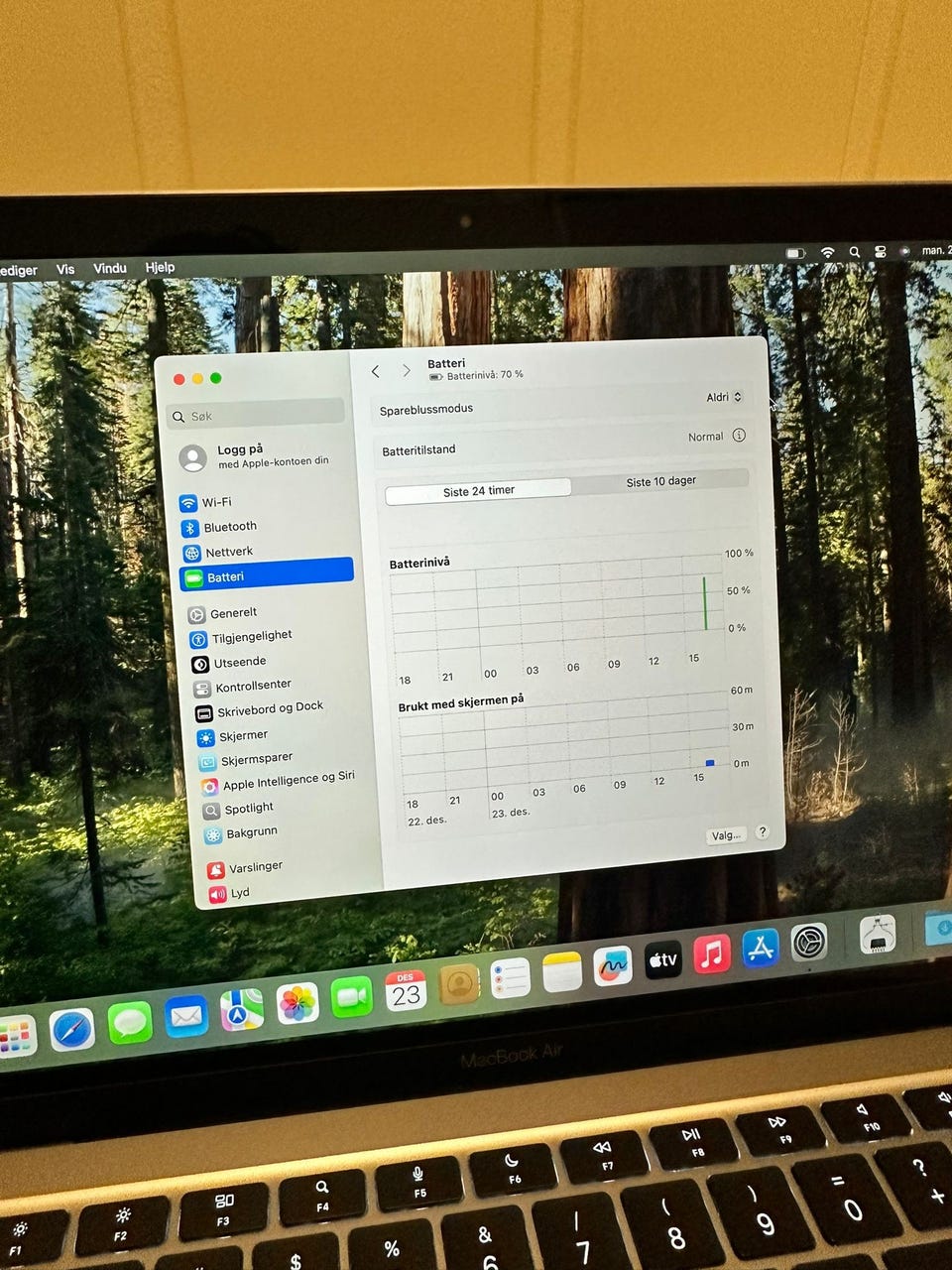
Task: Open the Spareblussmodus Aldri dropdown
Action: [x=724, y=397]
